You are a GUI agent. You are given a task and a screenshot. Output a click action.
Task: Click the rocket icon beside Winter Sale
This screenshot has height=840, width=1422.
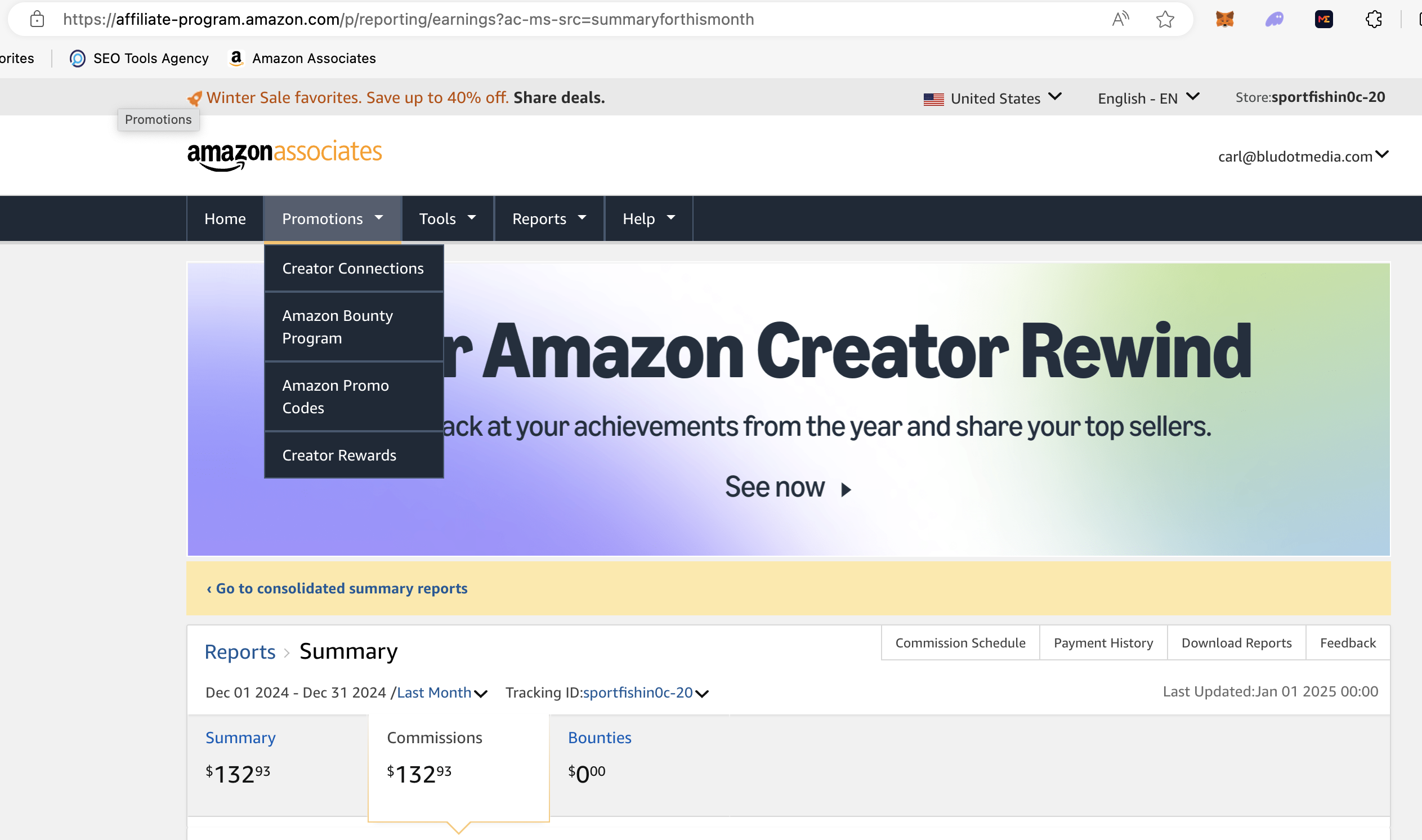click(x=194, y=99)
